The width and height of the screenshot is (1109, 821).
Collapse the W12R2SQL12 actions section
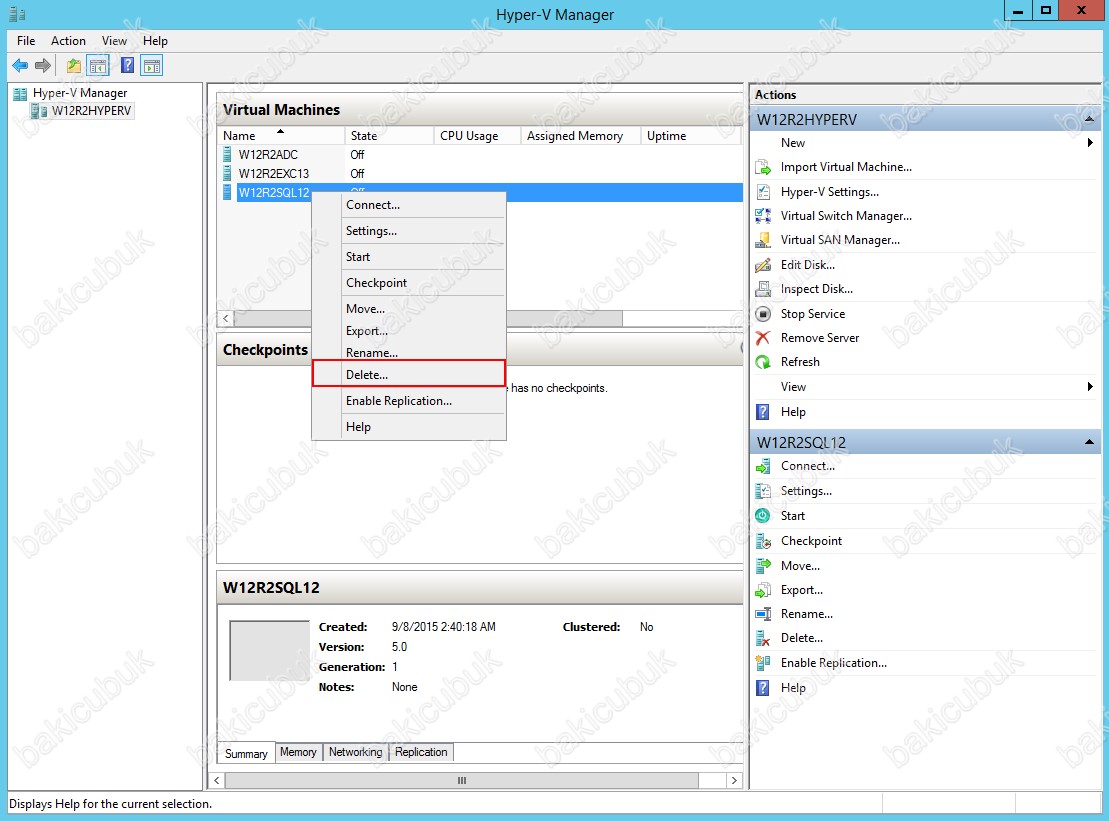1089,443
